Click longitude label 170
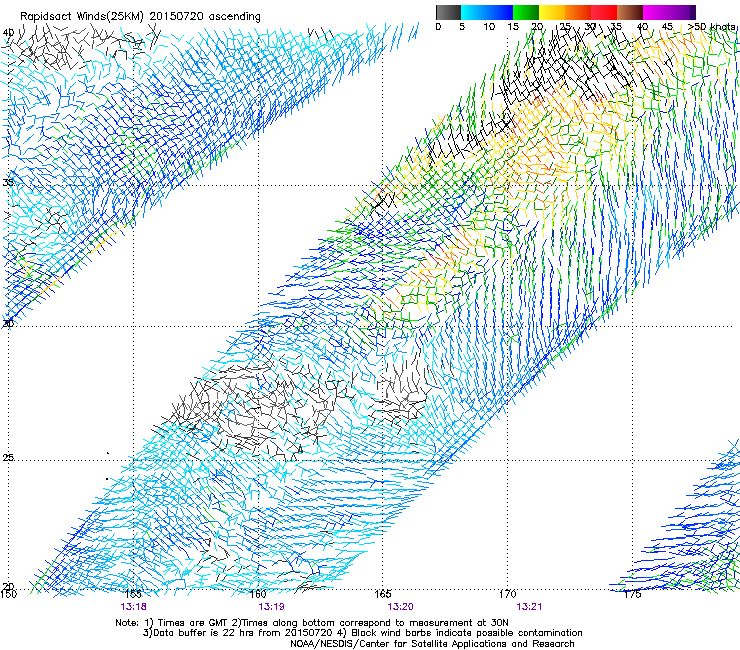 [x=507, y=594]
